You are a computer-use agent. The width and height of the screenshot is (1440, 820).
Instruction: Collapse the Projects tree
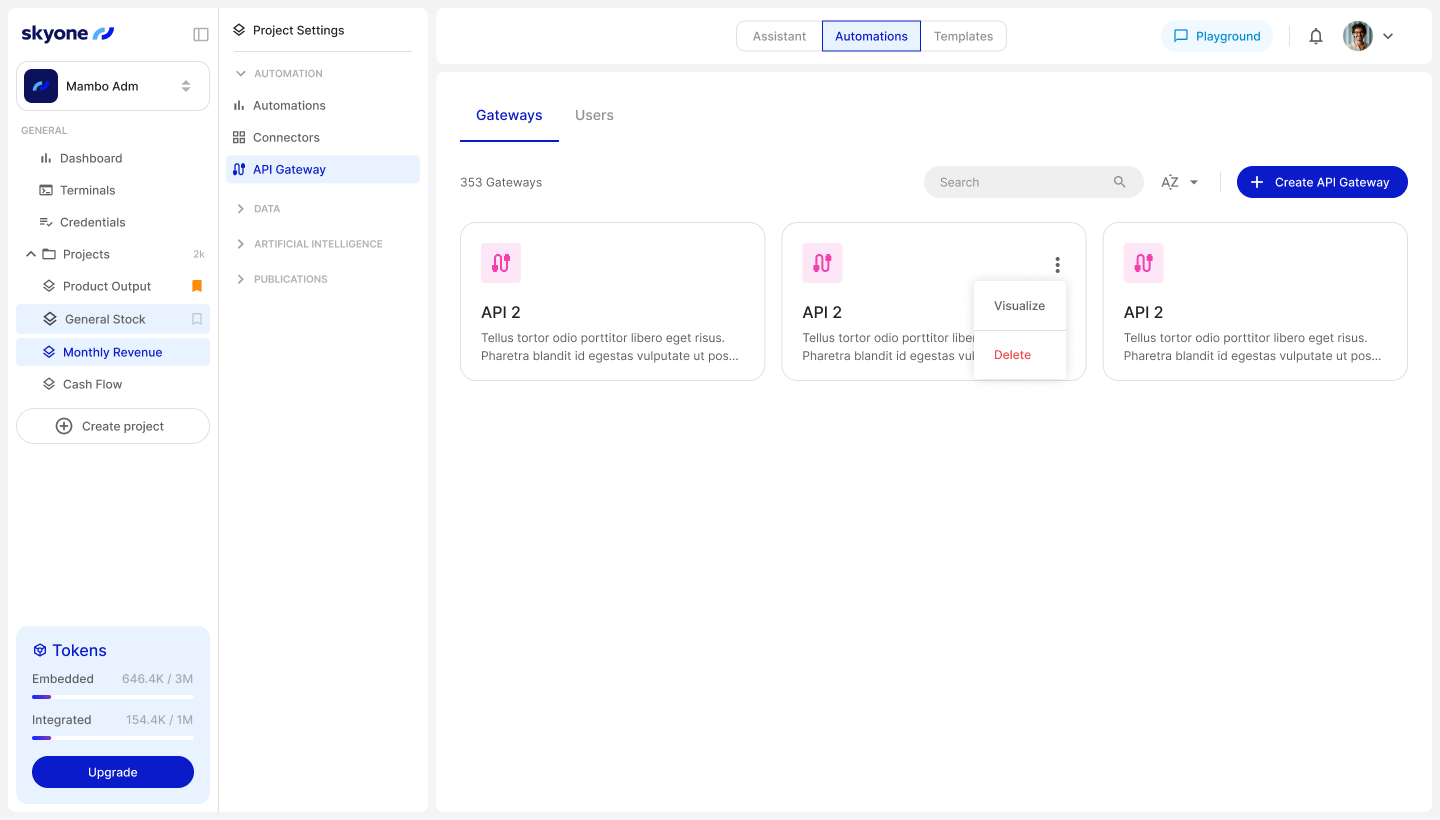pyautogui.click(x=31, y=254)
